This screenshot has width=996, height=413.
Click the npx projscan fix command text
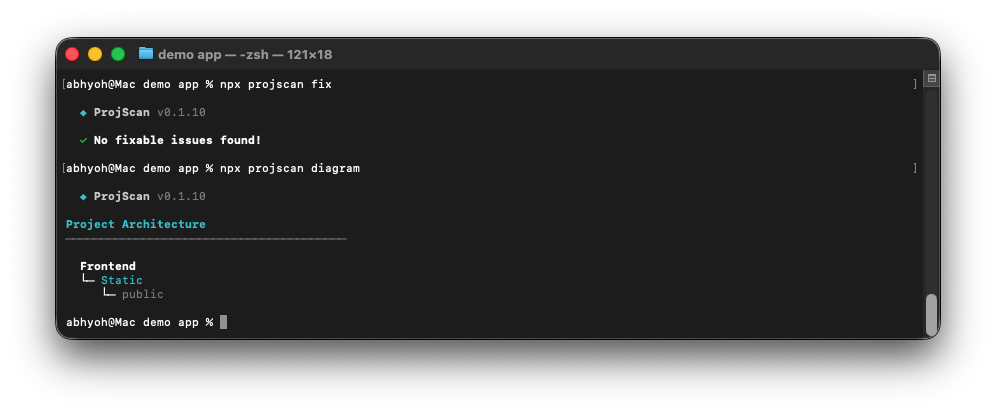276,84
